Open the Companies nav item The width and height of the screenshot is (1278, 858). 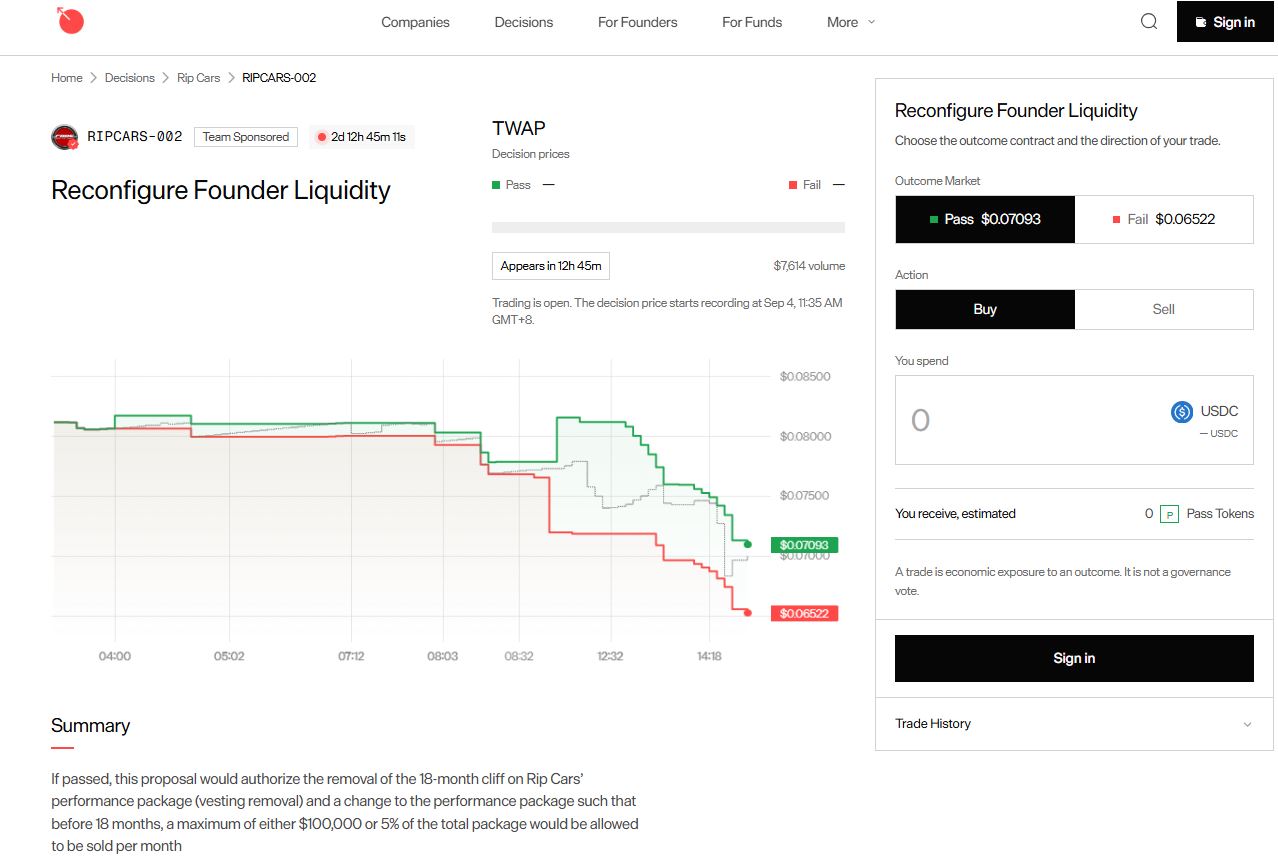coord(415,22)
